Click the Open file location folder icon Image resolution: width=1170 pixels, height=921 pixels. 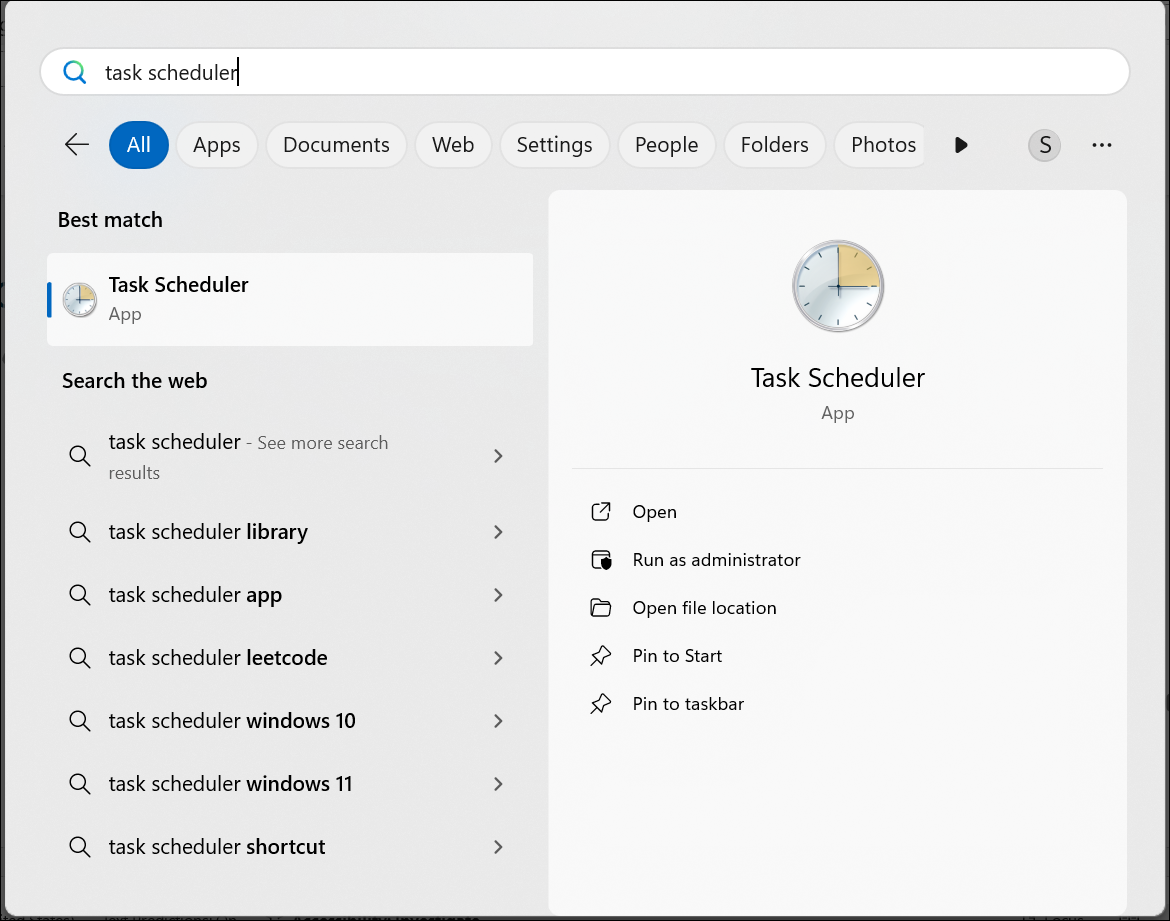point(601,608)
